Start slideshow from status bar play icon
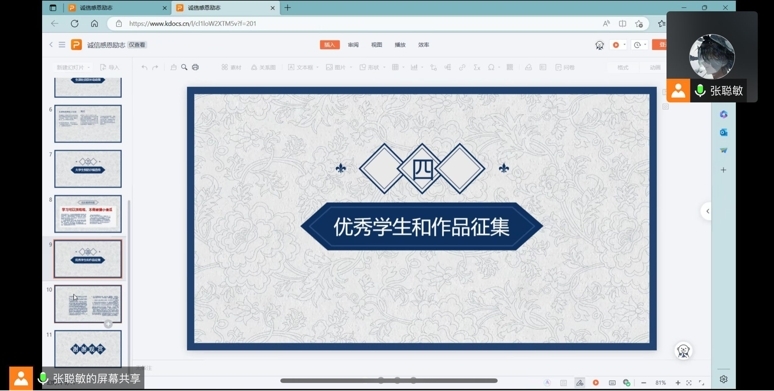 pos(596,383)
